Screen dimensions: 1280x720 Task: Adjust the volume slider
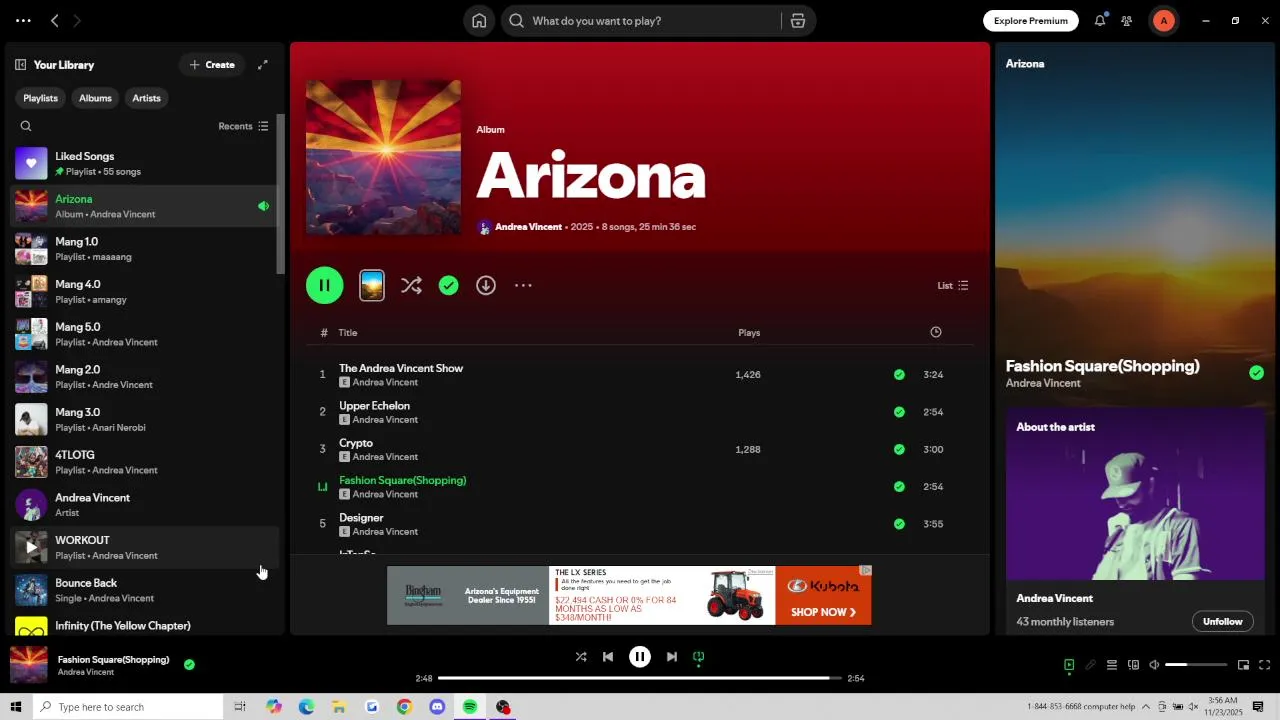point(1196,665)
